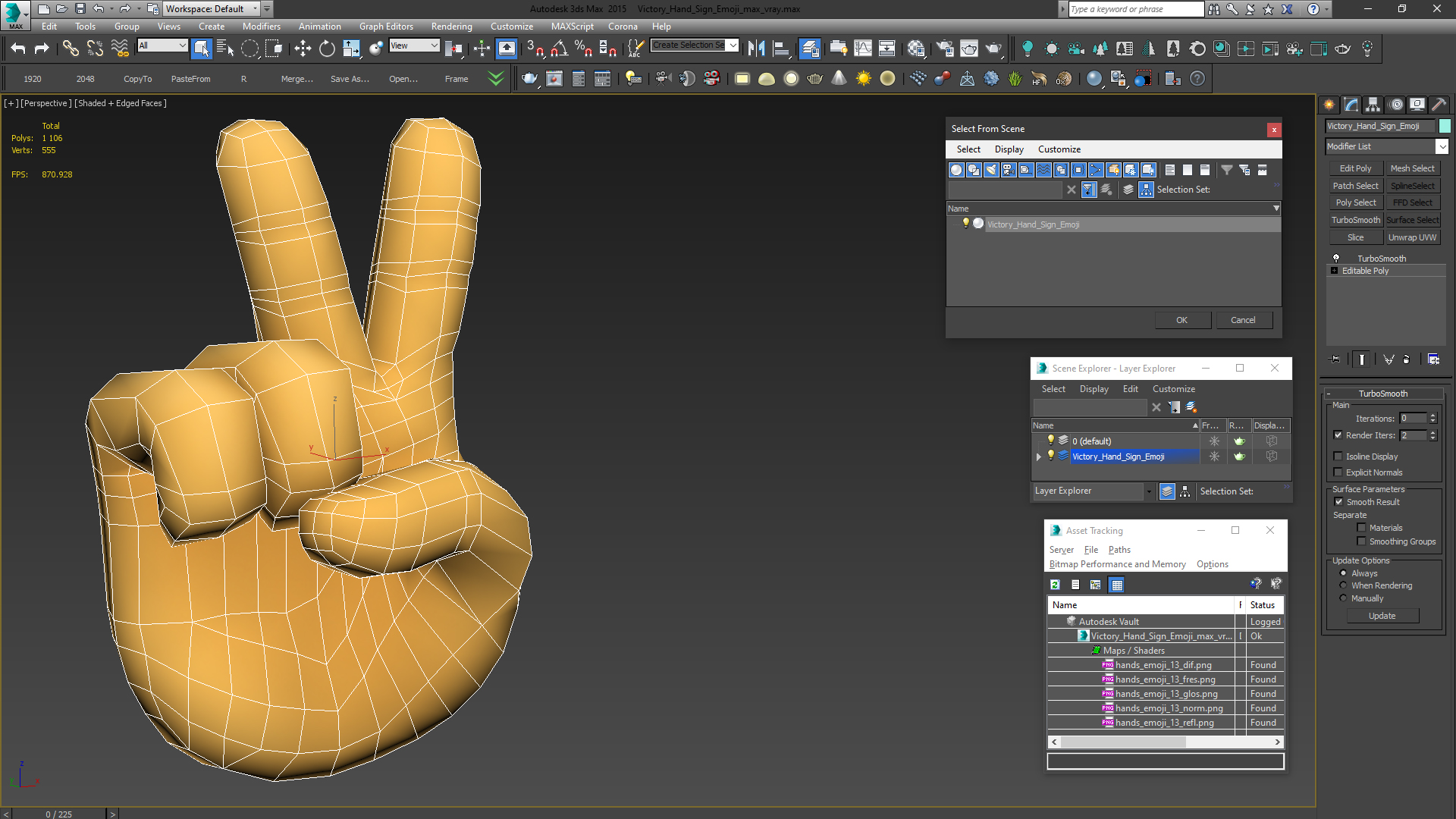Screen dimensions: 1456x819
Task: Click the Unwrap UVW modifier button
Action: 1413,237
